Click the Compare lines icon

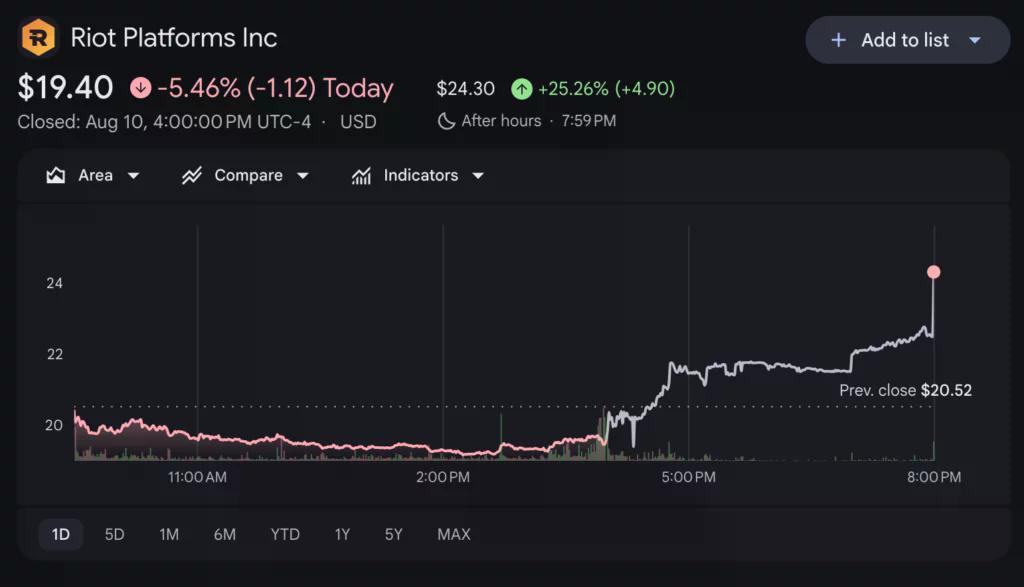pyautogui.click(x=191, y=175)
